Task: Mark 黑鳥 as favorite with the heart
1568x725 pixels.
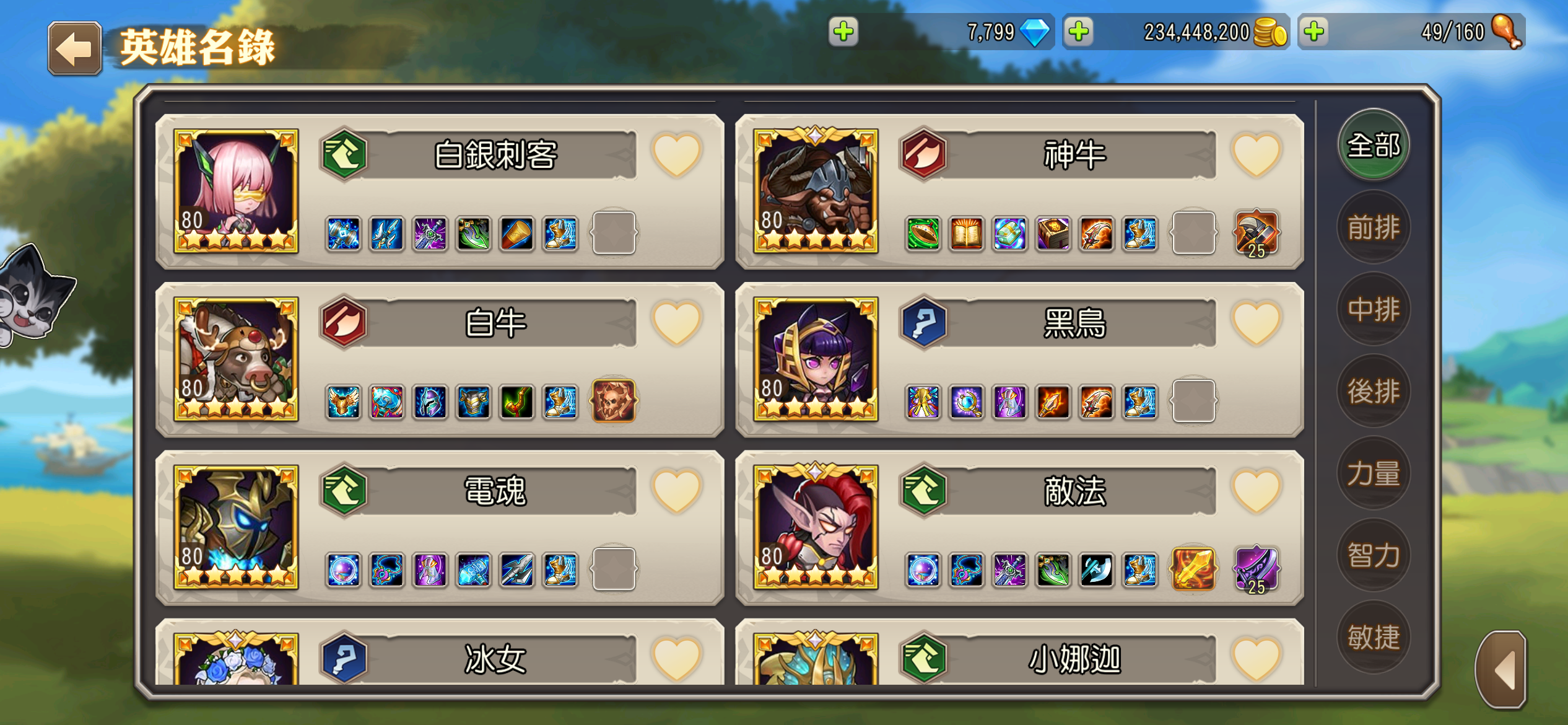Action: pyautogui.click(x=1256, y=323)
